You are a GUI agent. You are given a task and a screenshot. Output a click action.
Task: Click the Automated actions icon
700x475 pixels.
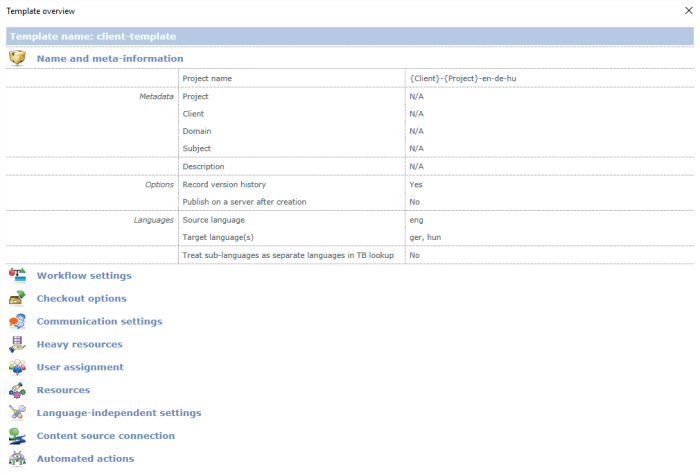click(17, 459)
